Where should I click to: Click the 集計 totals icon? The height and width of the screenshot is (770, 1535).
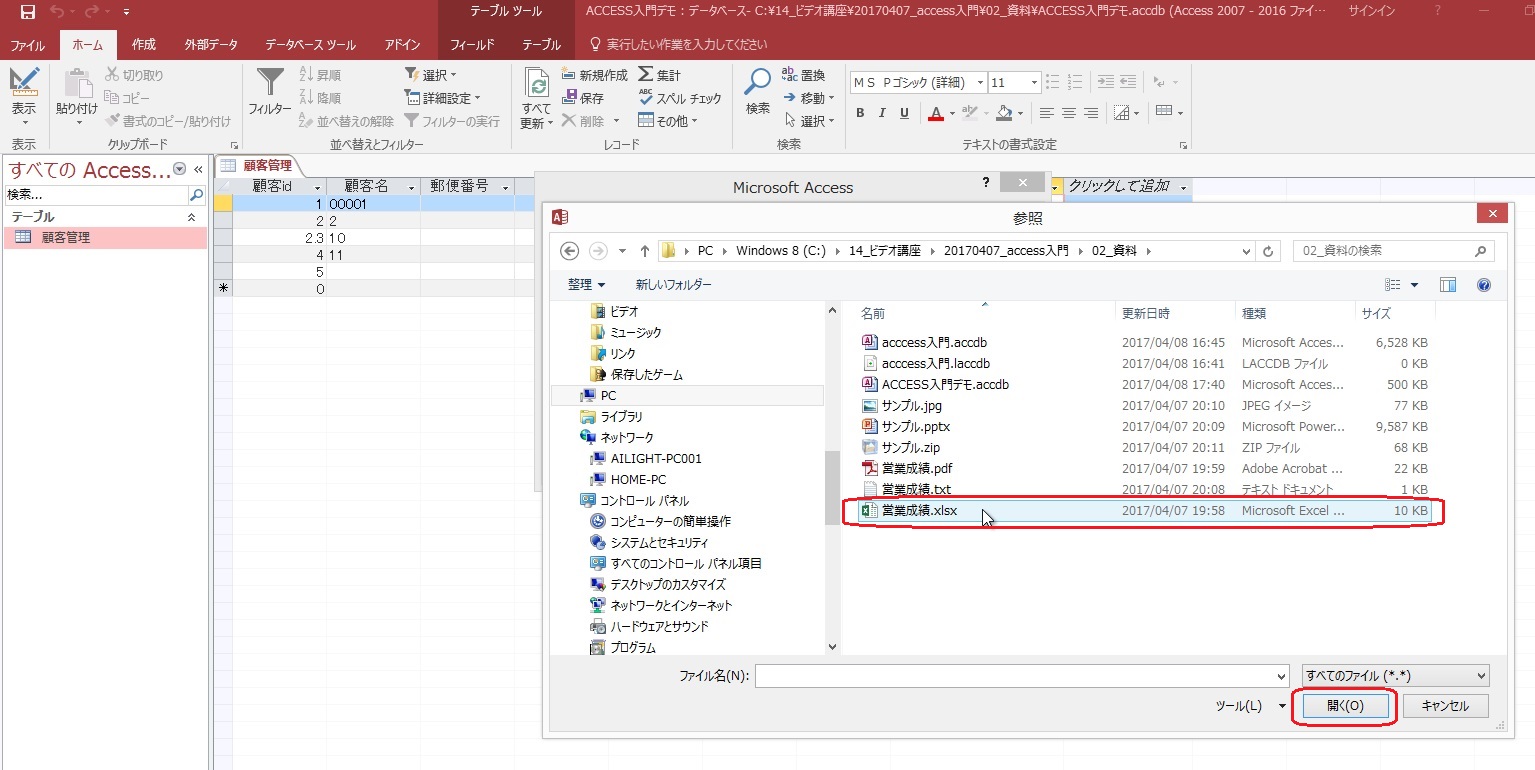coord(646,75)
